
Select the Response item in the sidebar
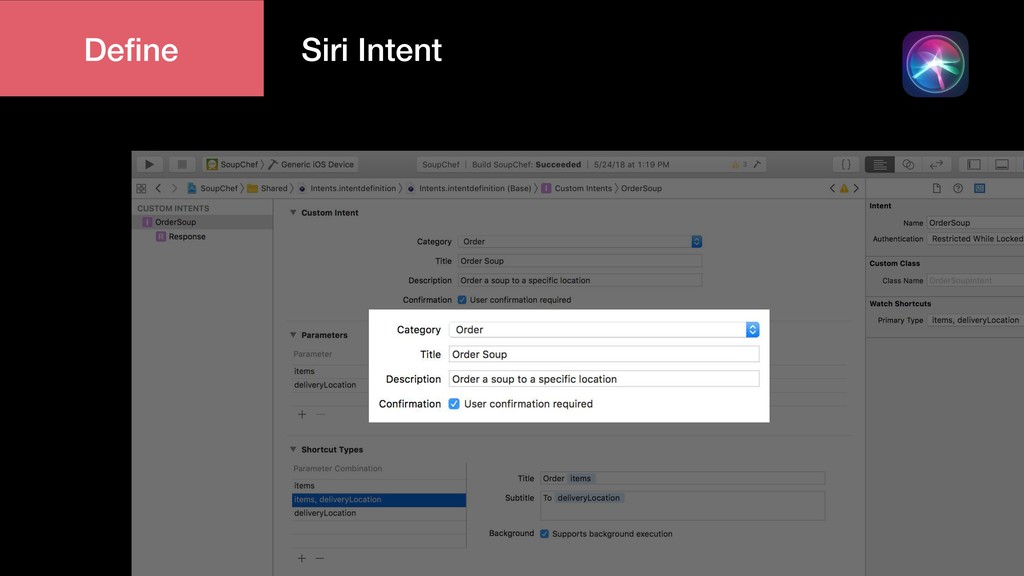click(202, 236)
